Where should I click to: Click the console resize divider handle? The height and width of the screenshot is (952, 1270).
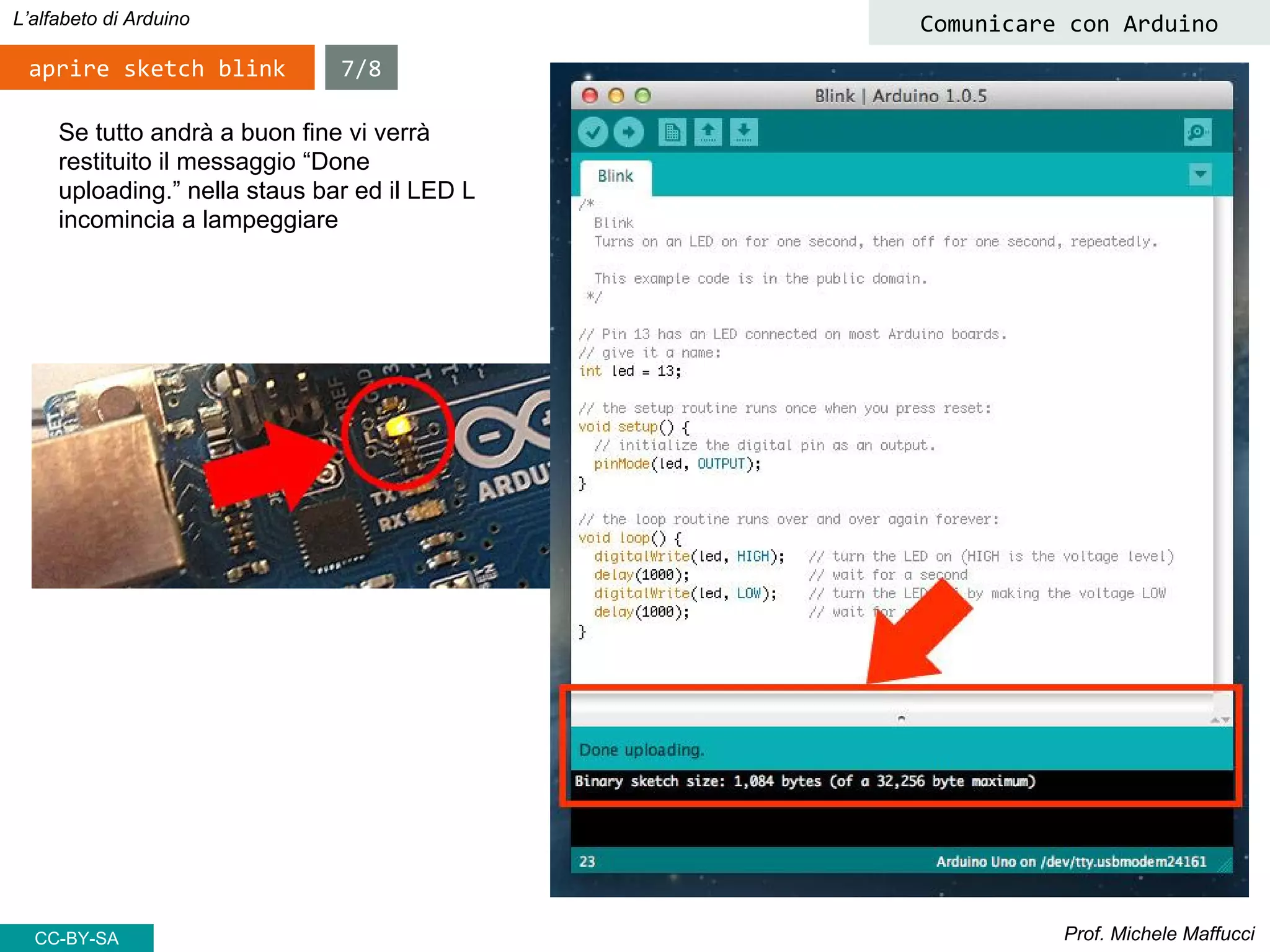(x=902, y=719)
